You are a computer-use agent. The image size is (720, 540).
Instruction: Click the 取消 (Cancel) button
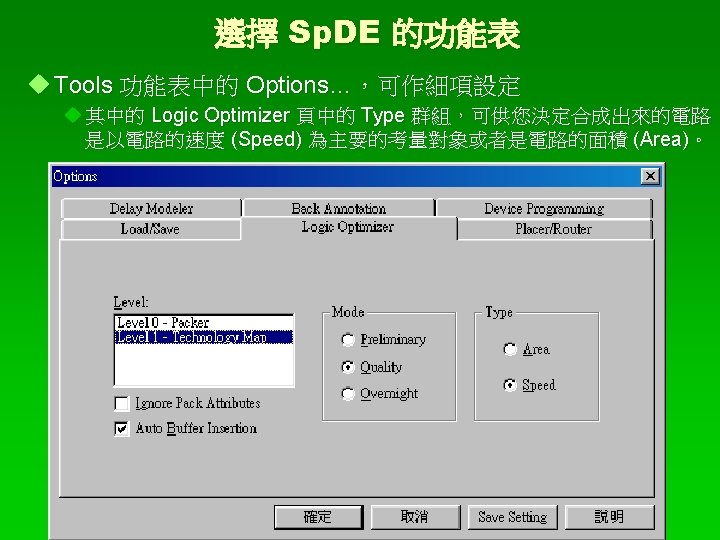pos(415,517)
